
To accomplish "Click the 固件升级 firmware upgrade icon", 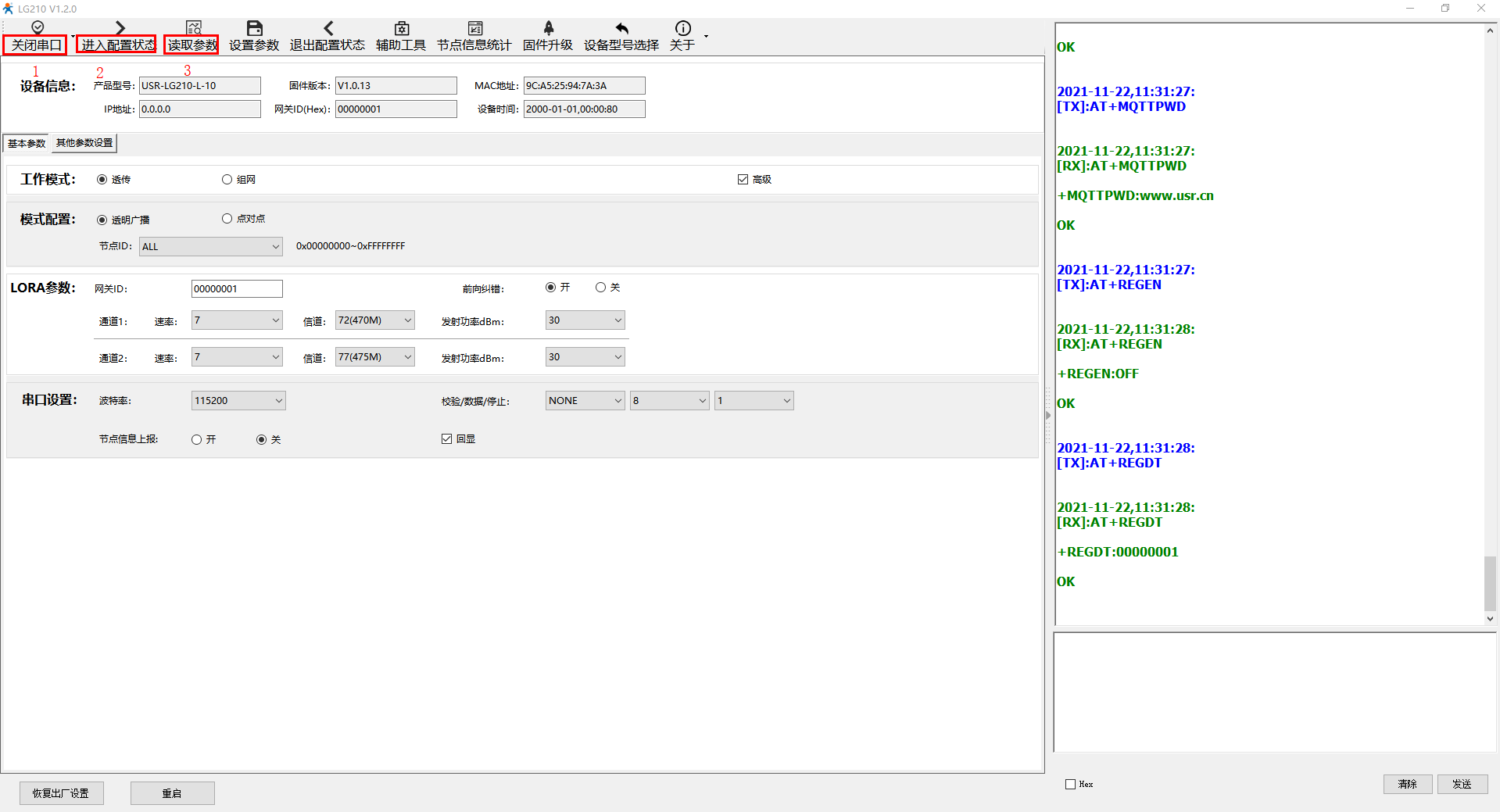I will [548, 28].
